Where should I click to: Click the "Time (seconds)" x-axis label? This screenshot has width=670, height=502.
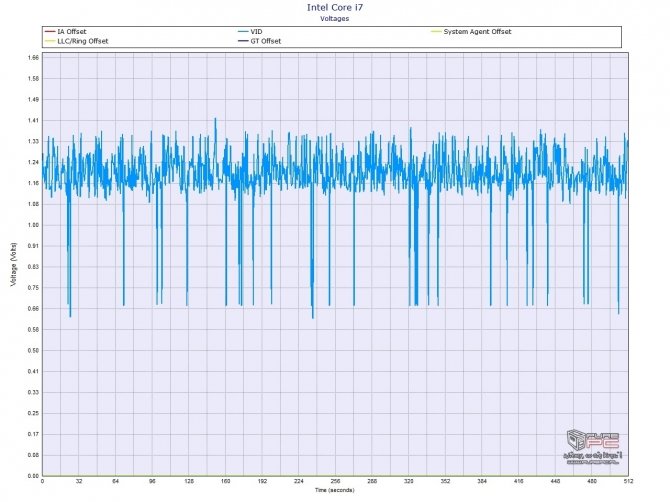[x=335, y=490]
